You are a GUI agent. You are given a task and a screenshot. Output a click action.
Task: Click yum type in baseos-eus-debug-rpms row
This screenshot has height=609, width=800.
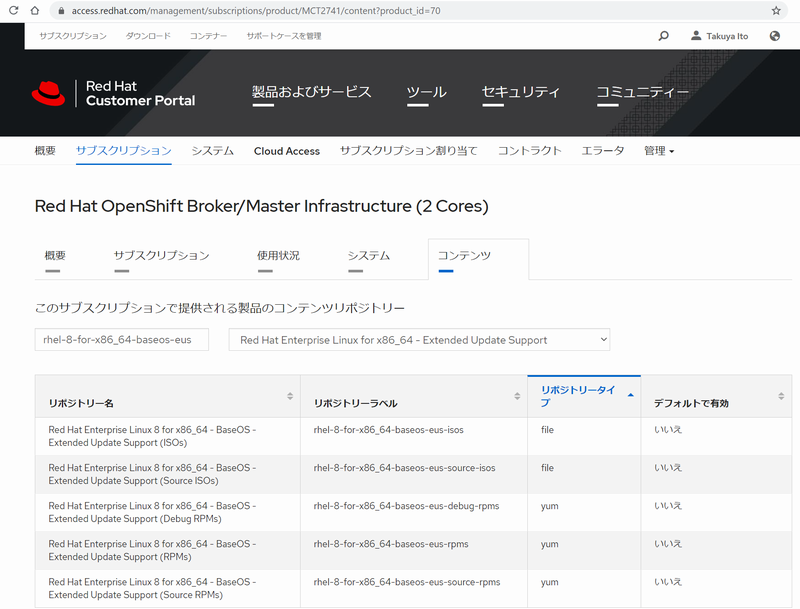point(549,506)
